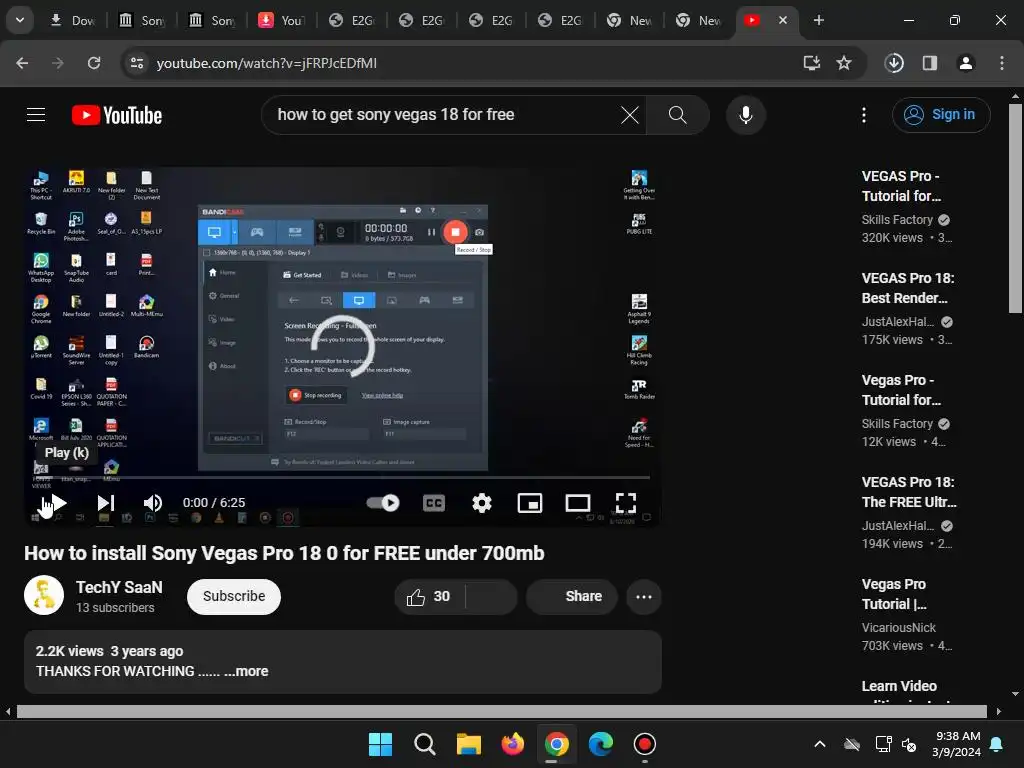Image resolution: width=1024 pixels, height=768 pixels.
Task: Open taskbar Search
Action: (424, 744)
